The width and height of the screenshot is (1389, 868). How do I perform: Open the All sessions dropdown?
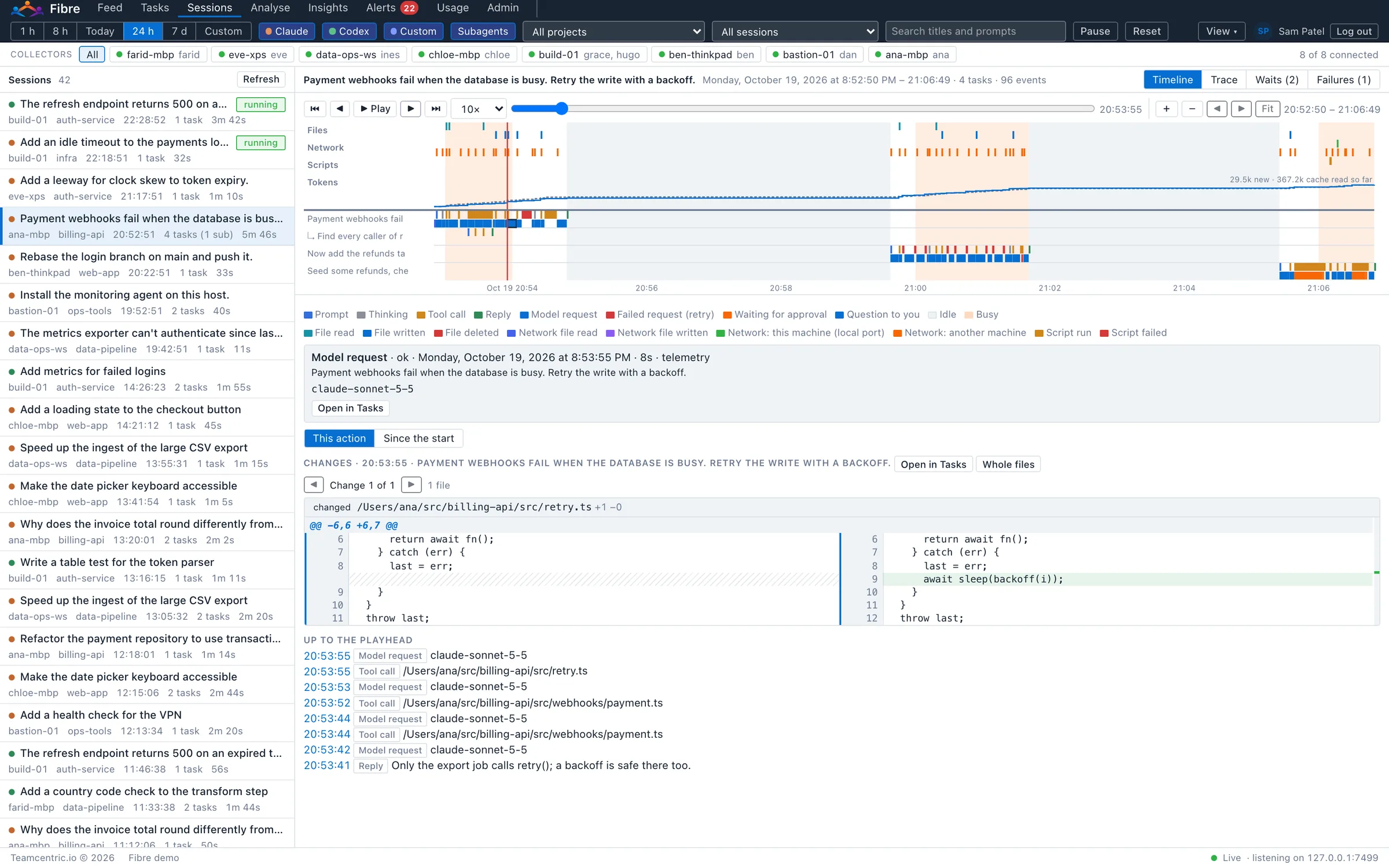coord(795,32)
